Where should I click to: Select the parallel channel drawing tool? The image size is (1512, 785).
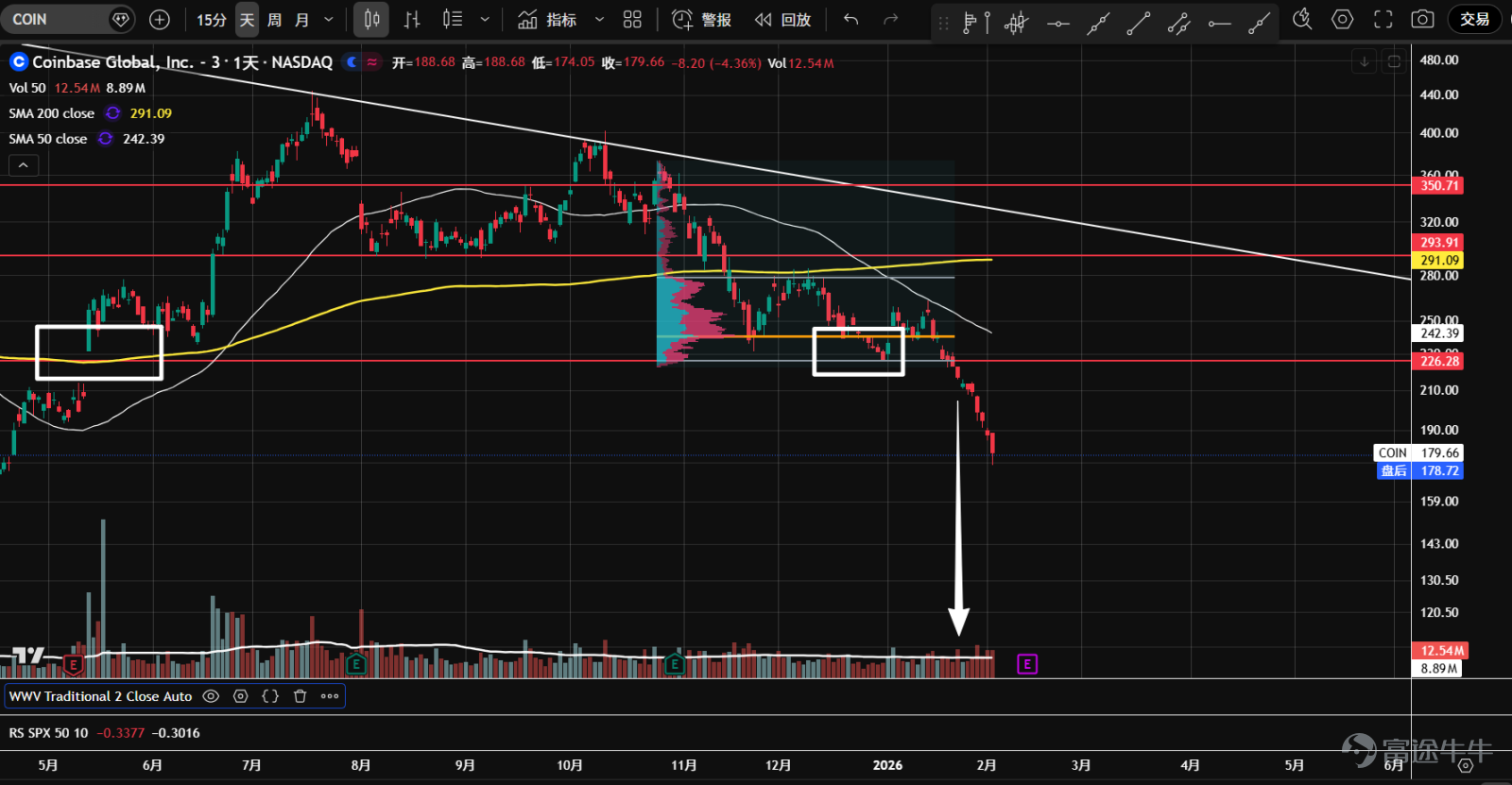1178,22
